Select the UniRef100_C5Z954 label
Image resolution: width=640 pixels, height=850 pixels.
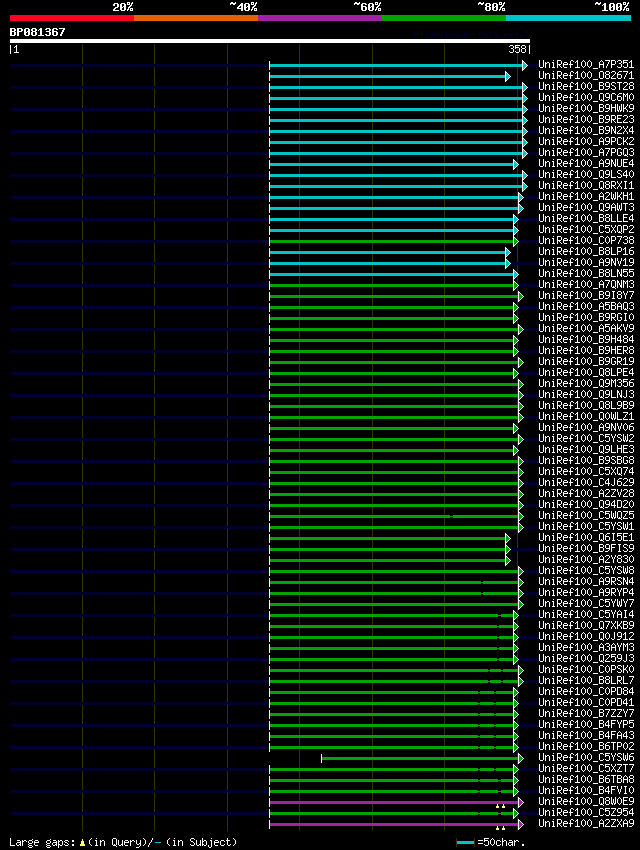[x=586, y=813]
